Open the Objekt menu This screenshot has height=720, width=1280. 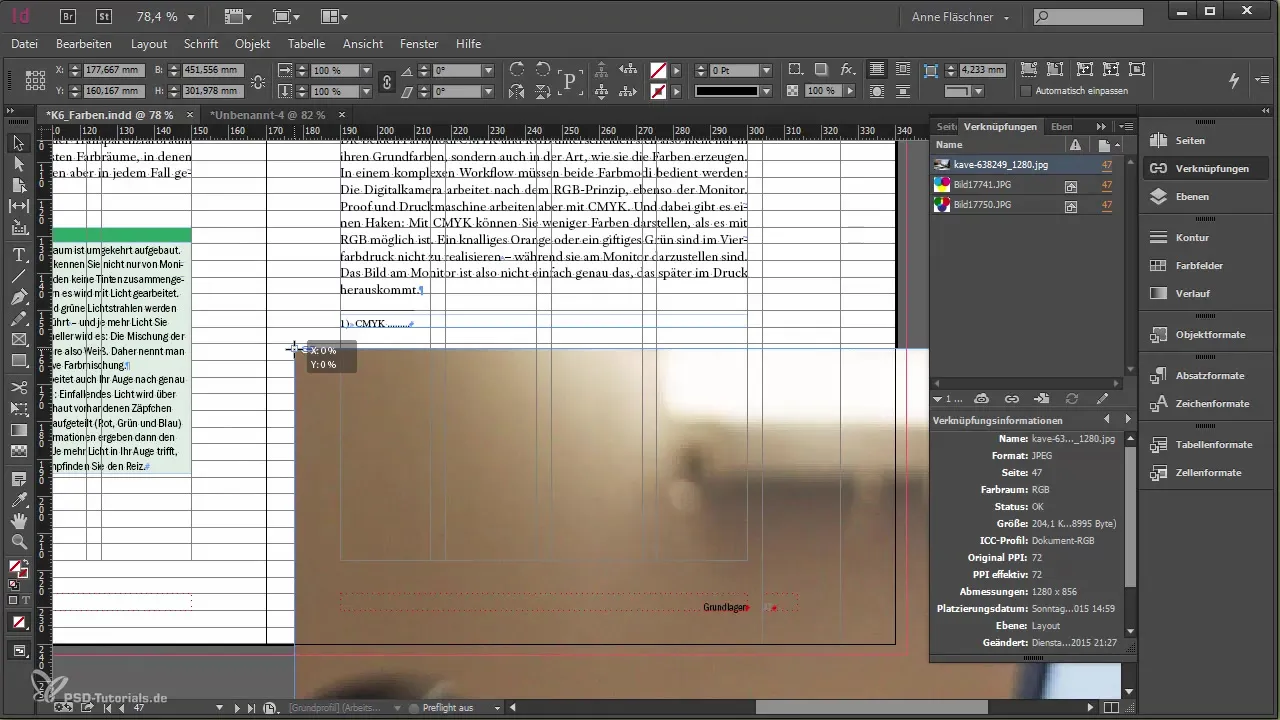(253, 44)
